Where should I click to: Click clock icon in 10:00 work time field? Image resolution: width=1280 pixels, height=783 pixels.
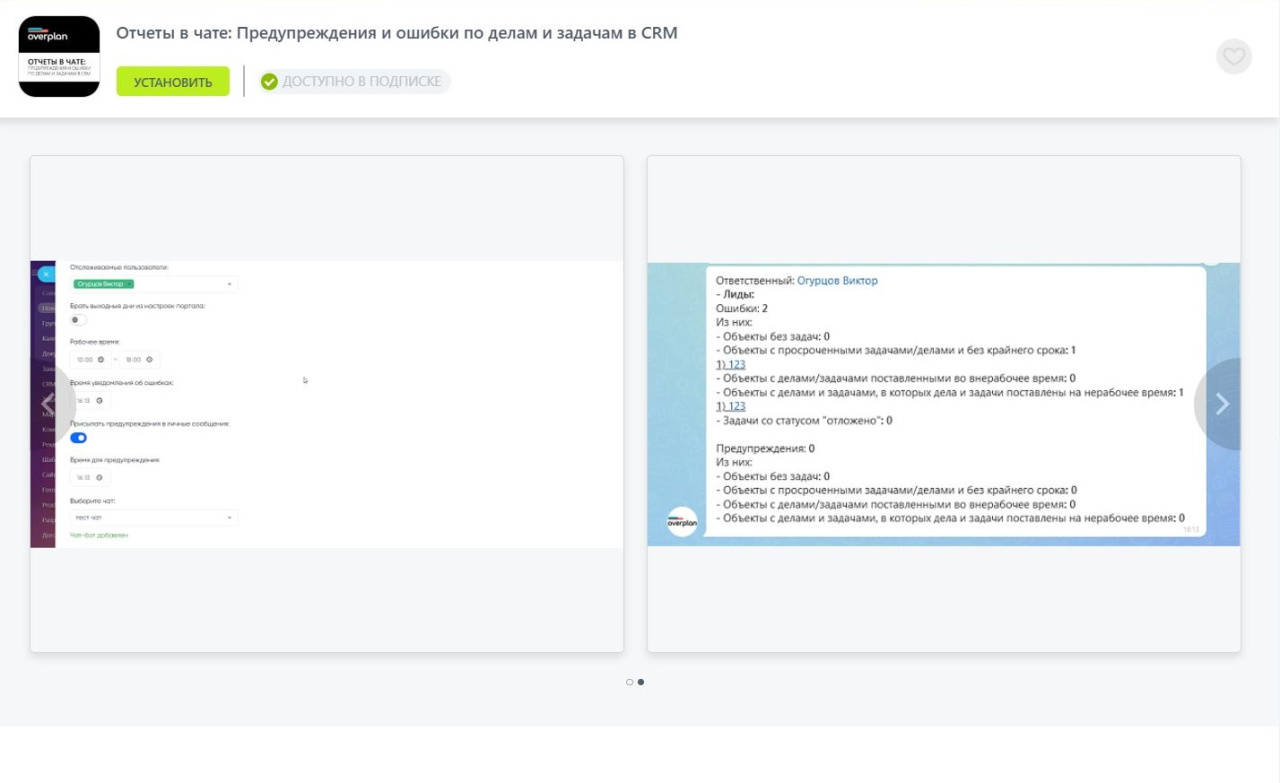coord(101,359)
